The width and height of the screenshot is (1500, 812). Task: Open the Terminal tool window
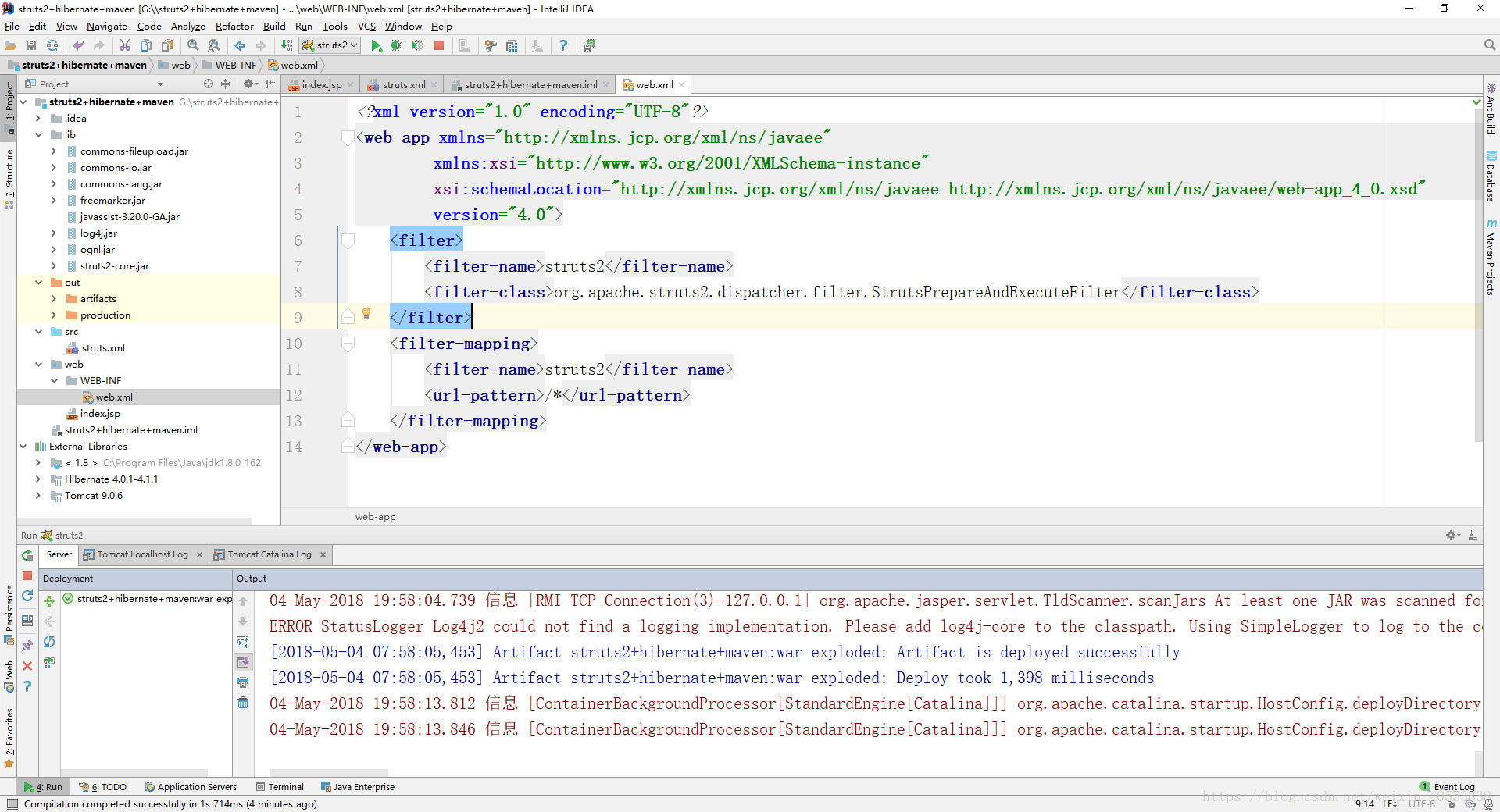click(280, 787)
